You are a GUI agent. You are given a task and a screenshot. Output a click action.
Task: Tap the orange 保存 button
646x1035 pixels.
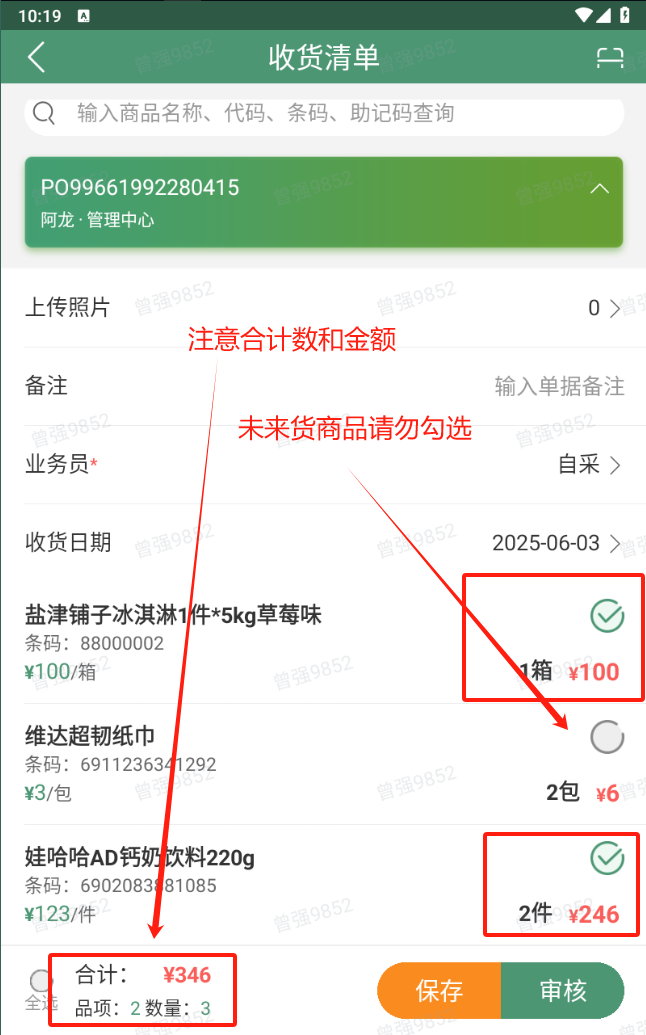pos(439,990)
